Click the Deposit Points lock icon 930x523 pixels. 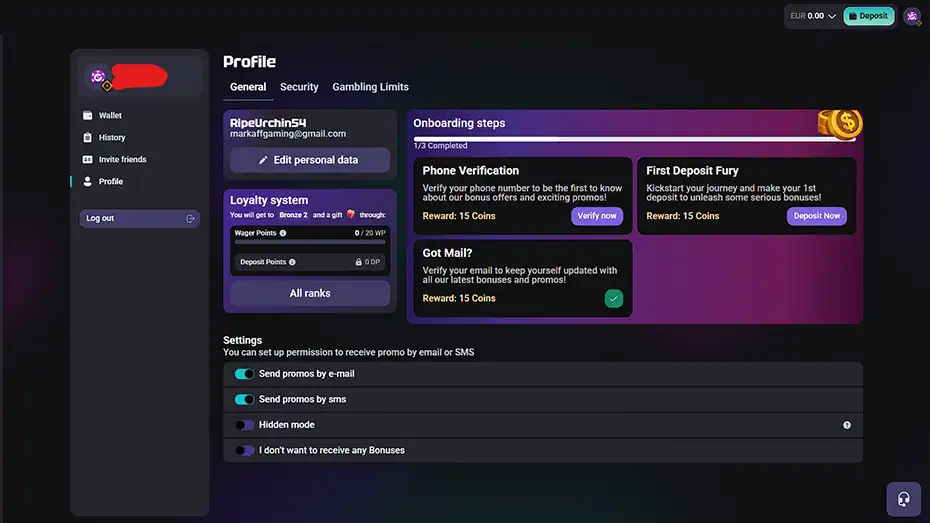(358, 262)
